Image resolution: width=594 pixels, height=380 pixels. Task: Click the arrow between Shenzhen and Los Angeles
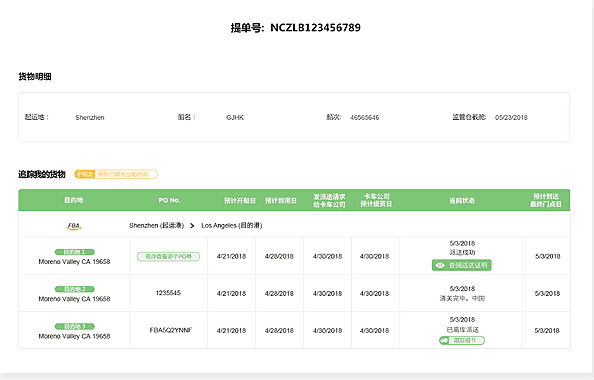pos(192,226)
